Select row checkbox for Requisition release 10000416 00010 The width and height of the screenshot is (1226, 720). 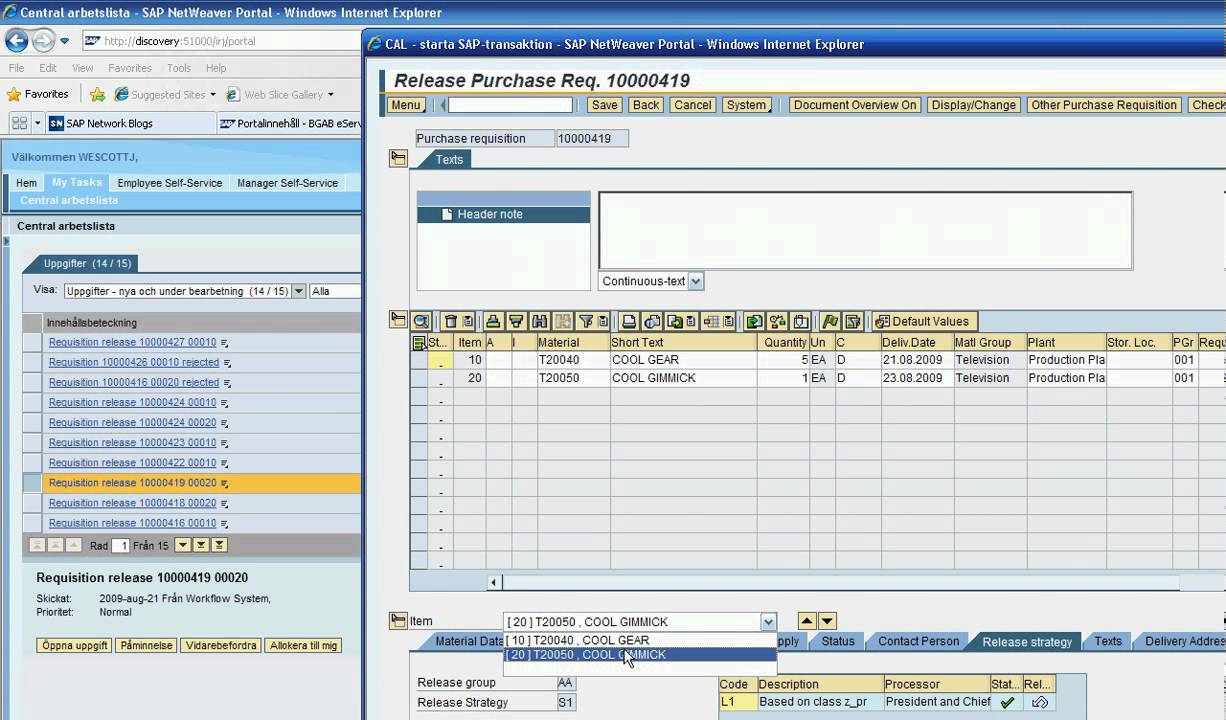[x=32, y=522]
